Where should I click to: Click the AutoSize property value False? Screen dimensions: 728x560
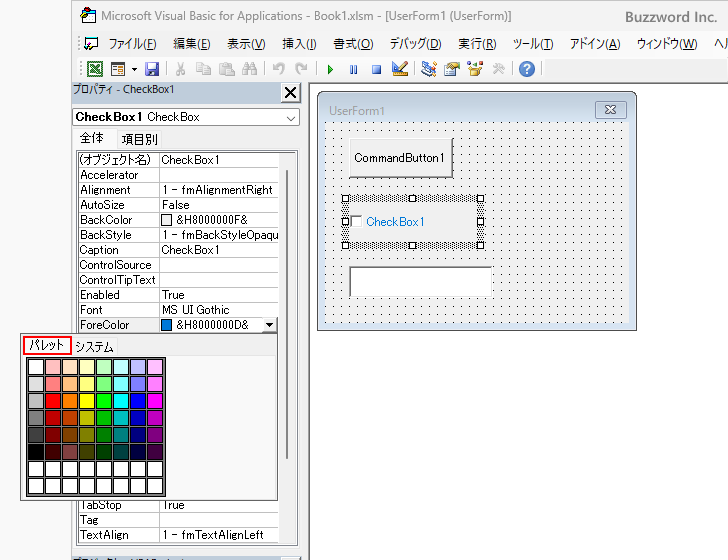click(219, 205)
